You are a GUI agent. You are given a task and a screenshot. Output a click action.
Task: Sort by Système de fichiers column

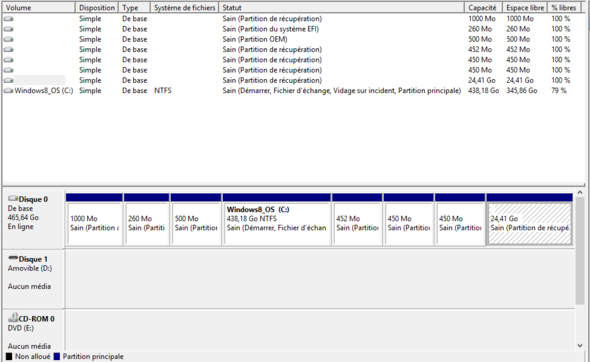coord(184,8)
